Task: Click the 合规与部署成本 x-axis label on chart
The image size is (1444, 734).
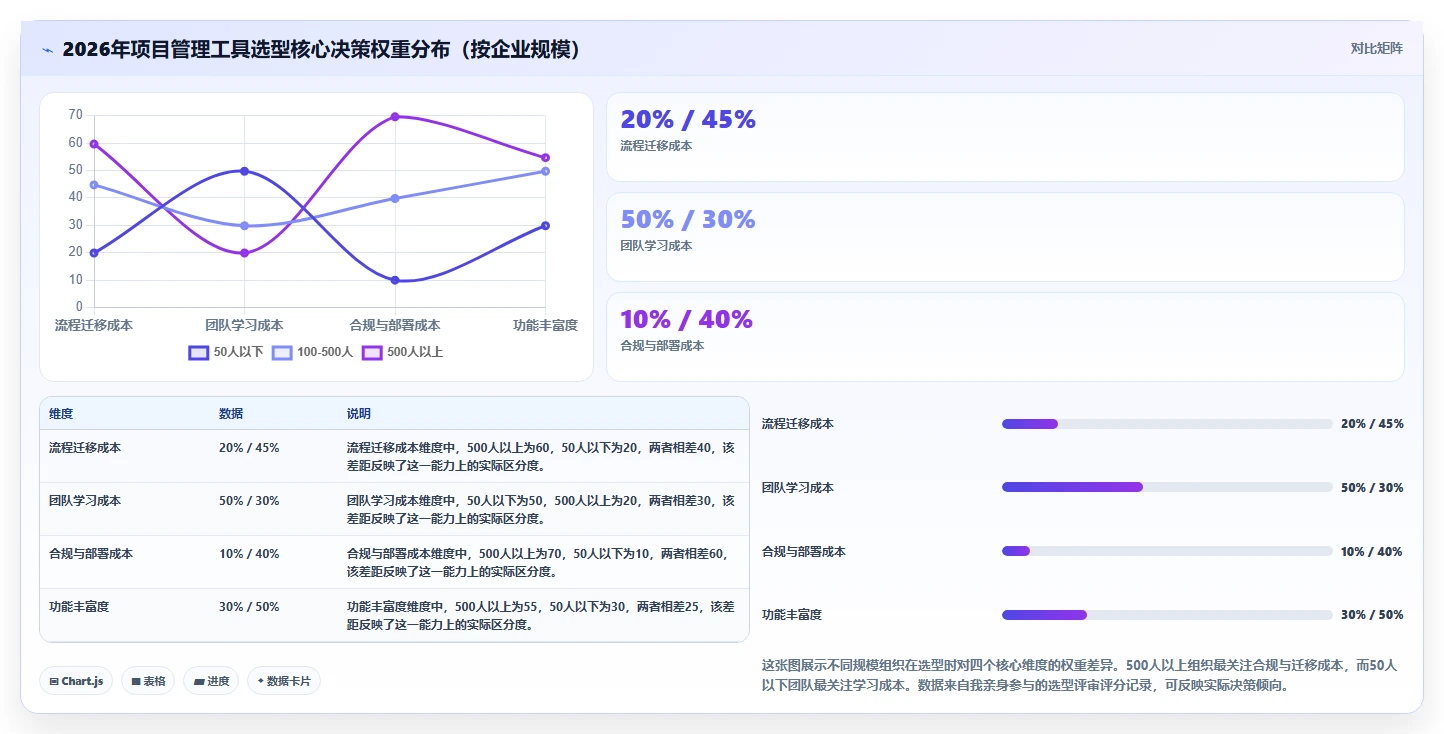Action: (x=395, y=326)
